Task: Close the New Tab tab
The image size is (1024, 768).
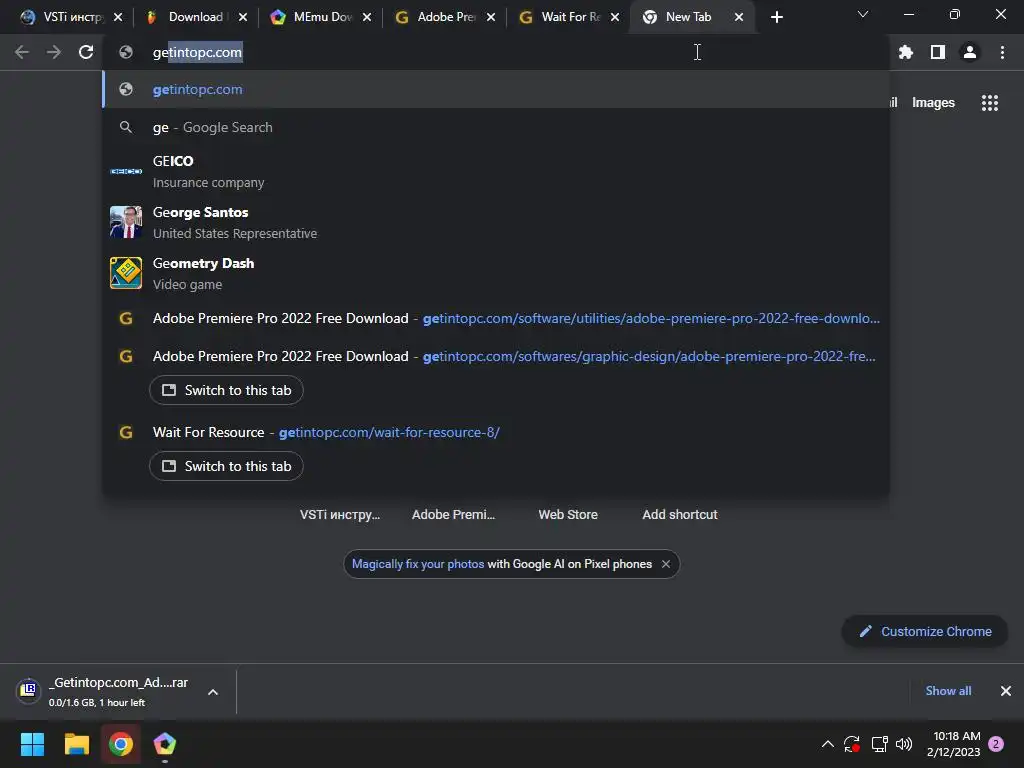Action: pyautogui.click(x=739, y=17)
